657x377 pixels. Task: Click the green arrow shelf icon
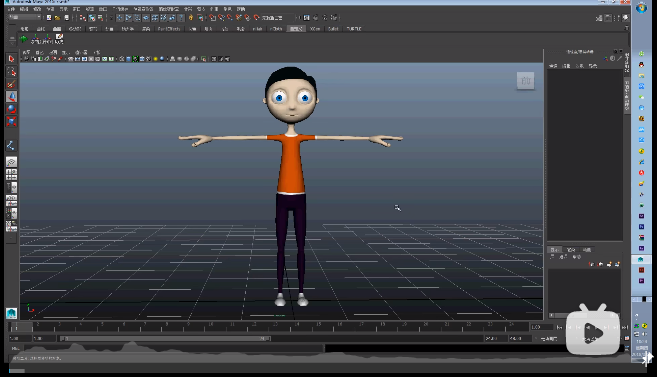(24, 39)
